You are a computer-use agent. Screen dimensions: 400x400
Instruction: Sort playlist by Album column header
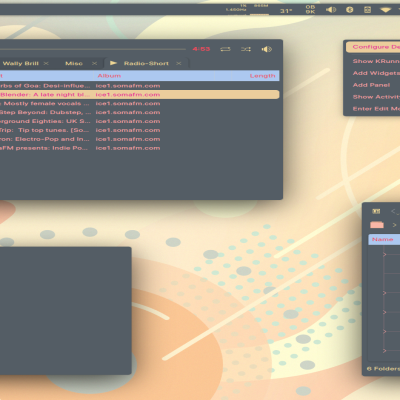pyautogui.click(x=153, y=76)
